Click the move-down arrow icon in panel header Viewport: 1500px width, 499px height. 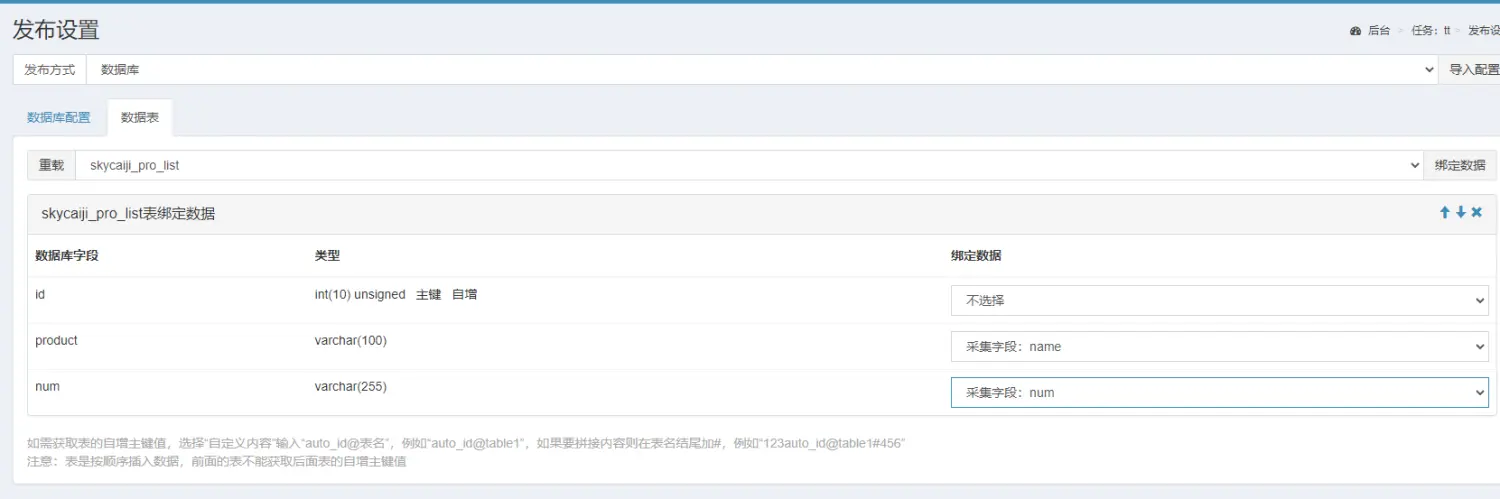(1460, 213)
